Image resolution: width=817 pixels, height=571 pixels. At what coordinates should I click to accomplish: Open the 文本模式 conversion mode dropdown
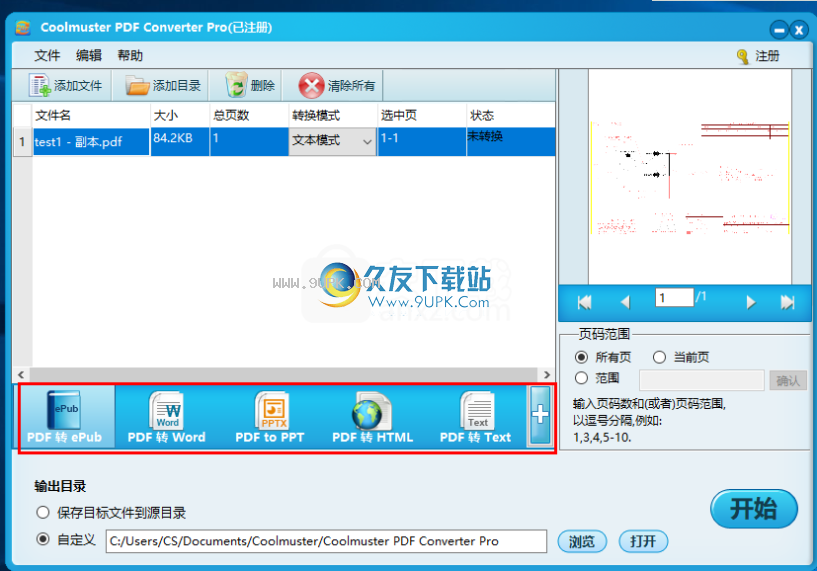coord(332,141)
